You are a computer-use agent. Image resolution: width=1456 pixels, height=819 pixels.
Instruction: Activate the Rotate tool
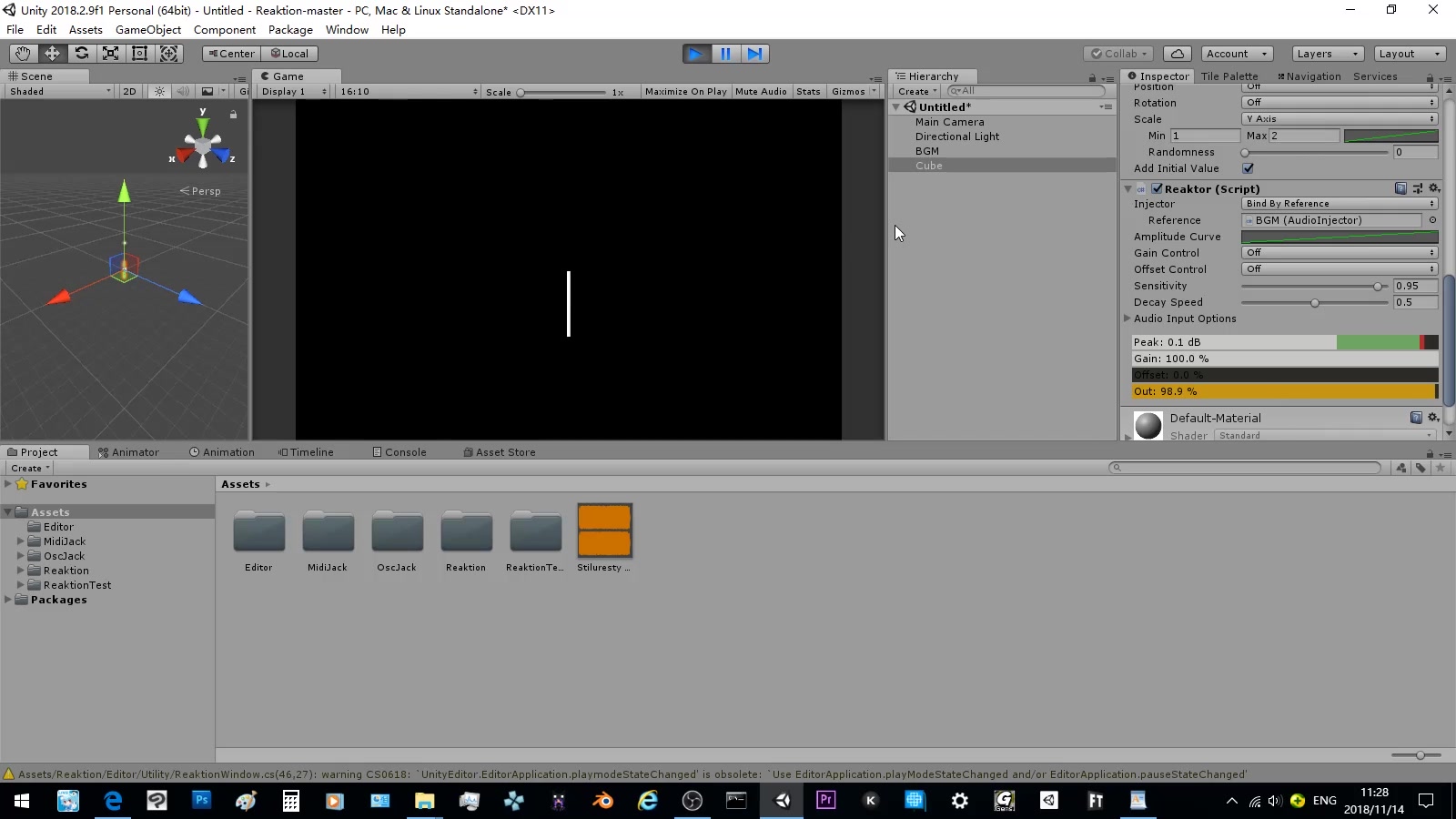[x=81, y=53]
